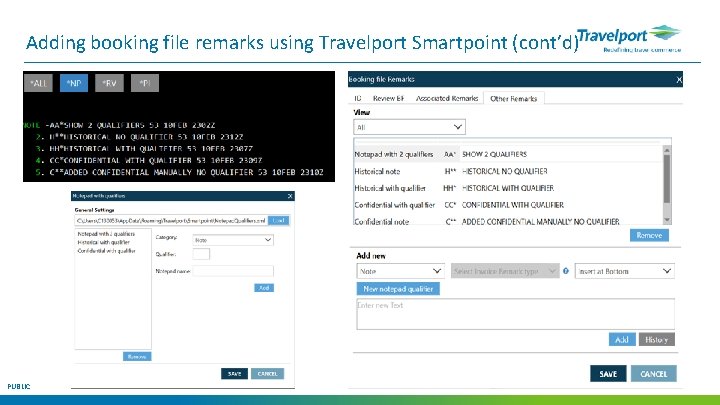Viewport: 720px width, 405px height.
Task: Open the Add new Note type dropdown
Action: tap(400, 271)
